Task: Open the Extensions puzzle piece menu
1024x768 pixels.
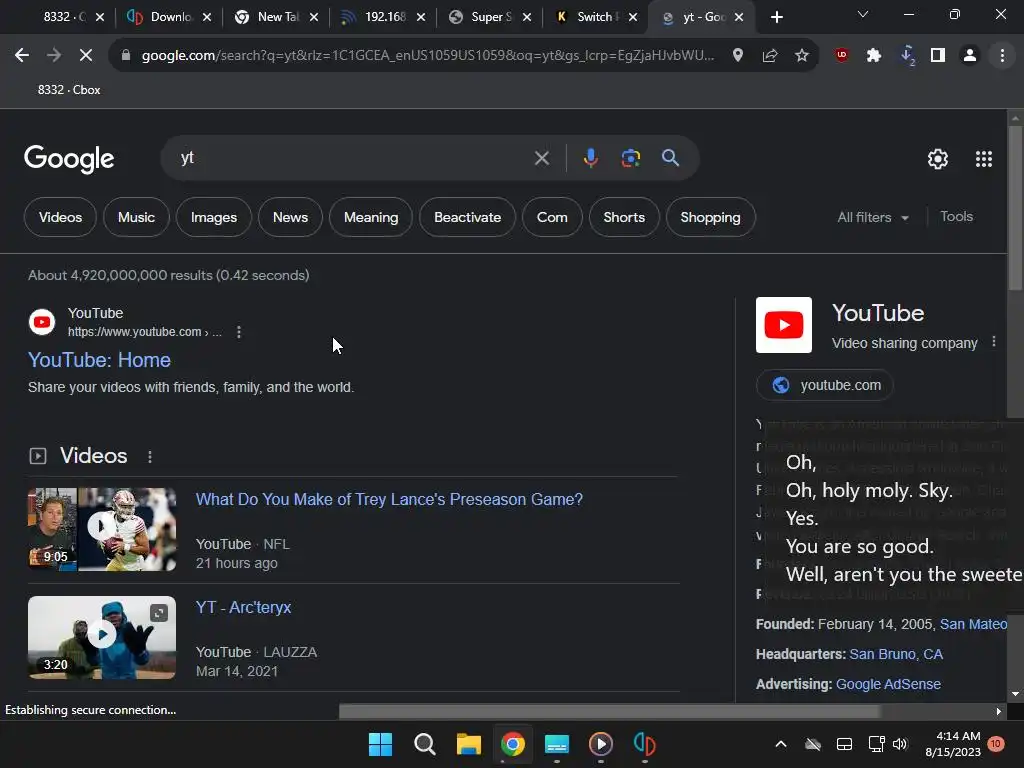Action: pos(874,56)
